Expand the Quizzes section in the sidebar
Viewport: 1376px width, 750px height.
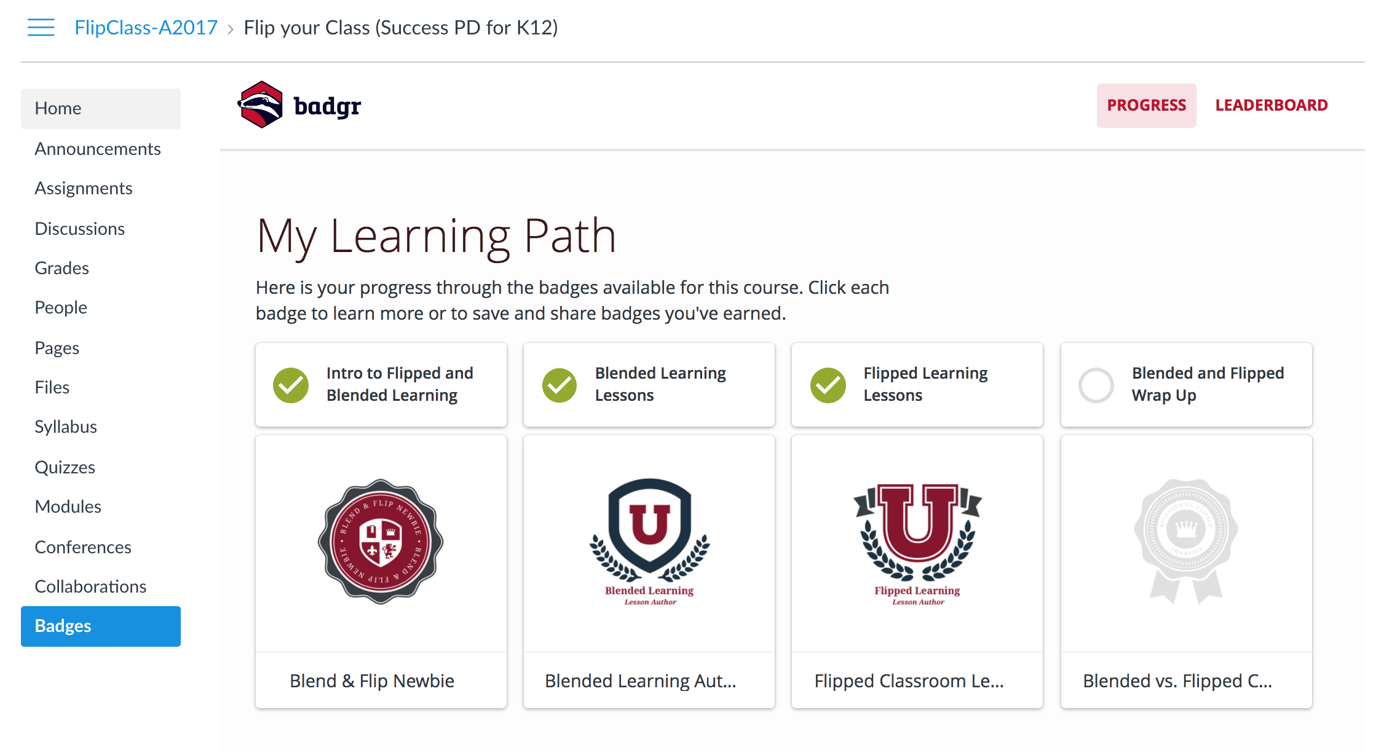pos(64,466)
